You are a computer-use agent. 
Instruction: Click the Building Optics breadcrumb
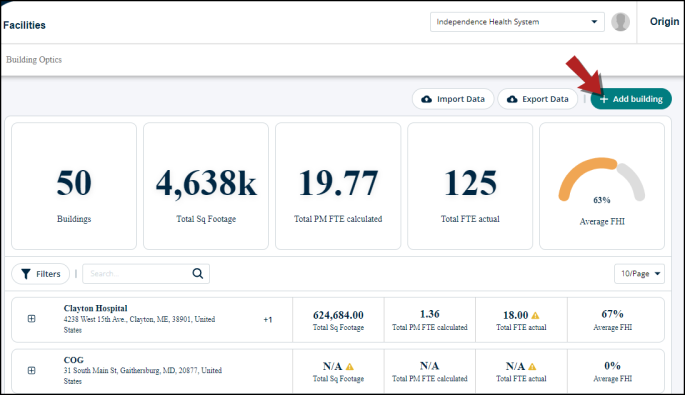coord(34,59)
